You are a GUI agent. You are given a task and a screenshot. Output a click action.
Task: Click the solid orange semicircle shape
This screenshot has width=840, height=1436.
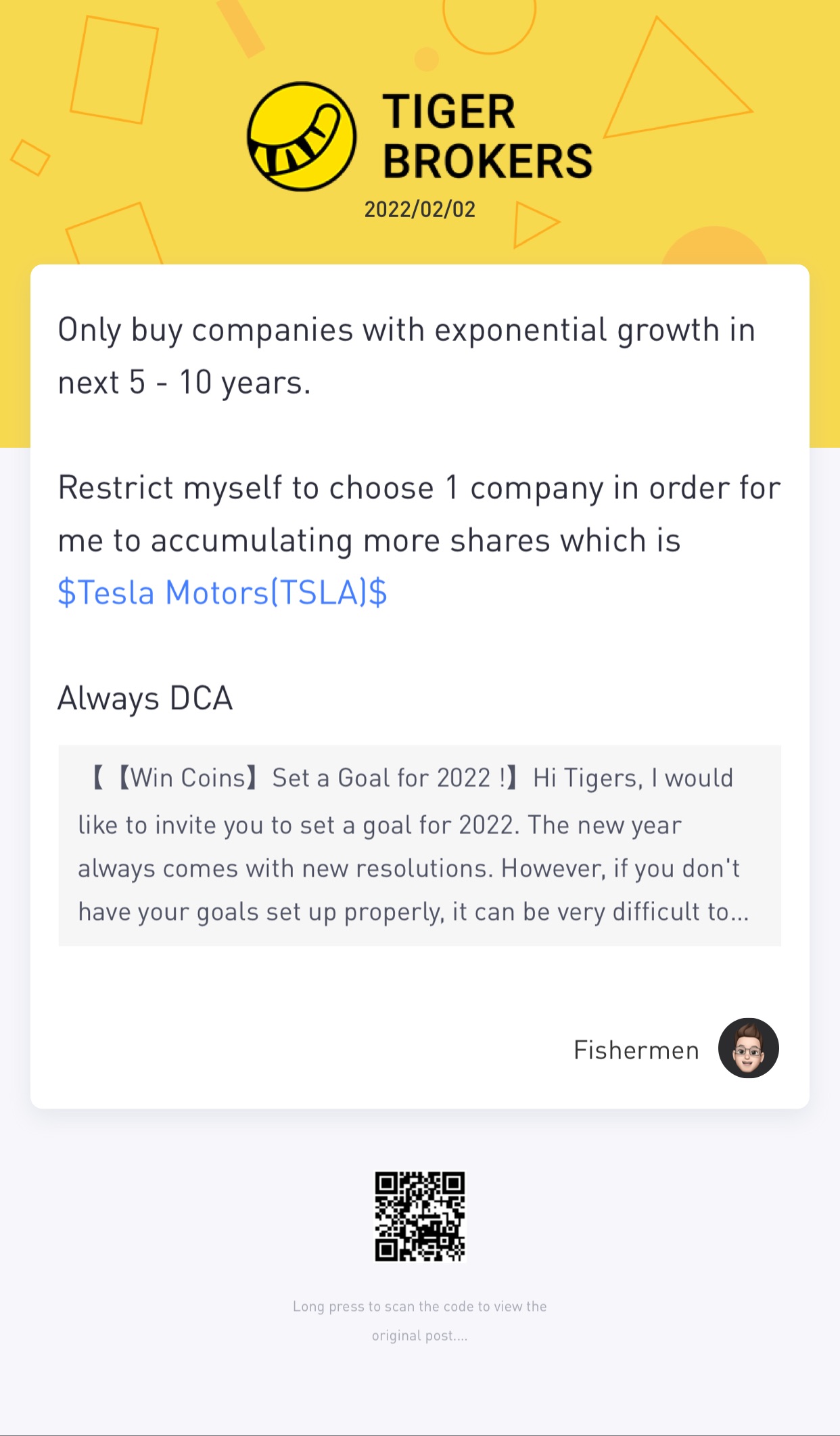click(x=714, y=248)
